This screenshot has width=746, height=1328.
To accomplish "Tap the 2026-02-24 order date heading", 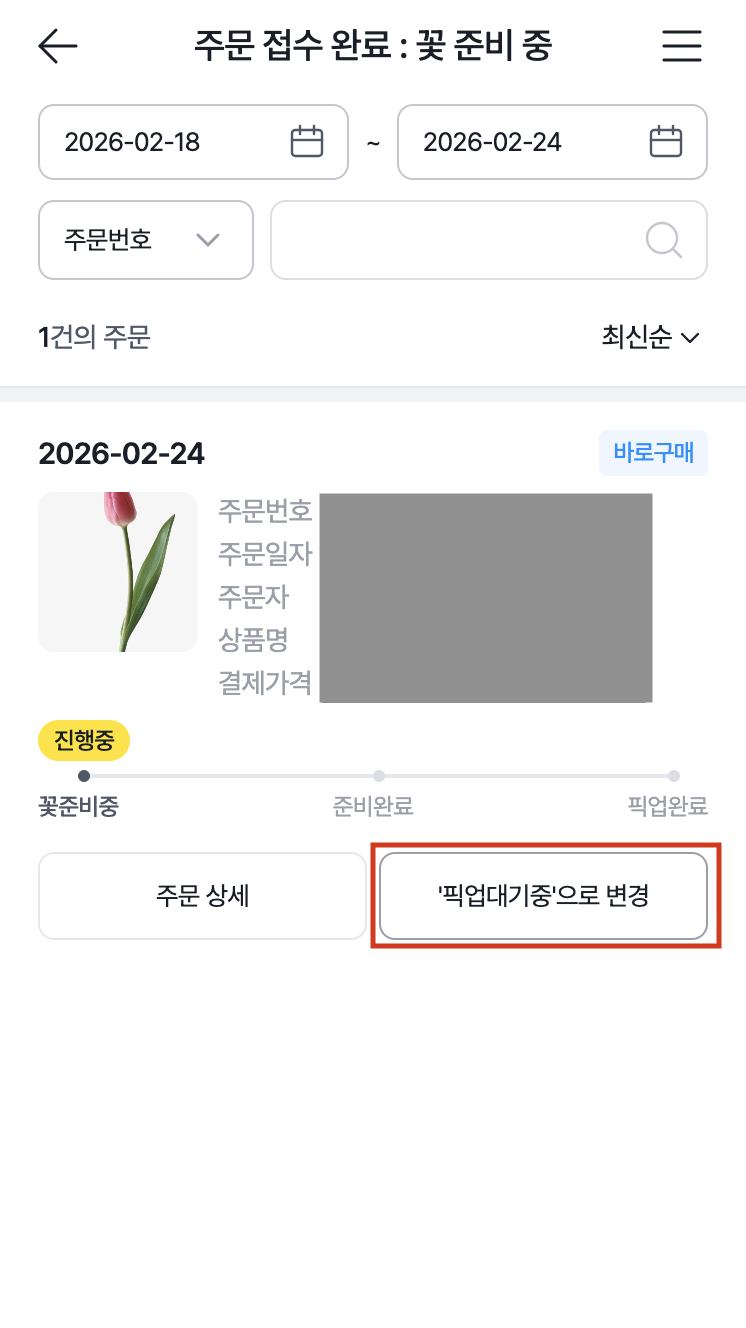I will click(122, 453).
